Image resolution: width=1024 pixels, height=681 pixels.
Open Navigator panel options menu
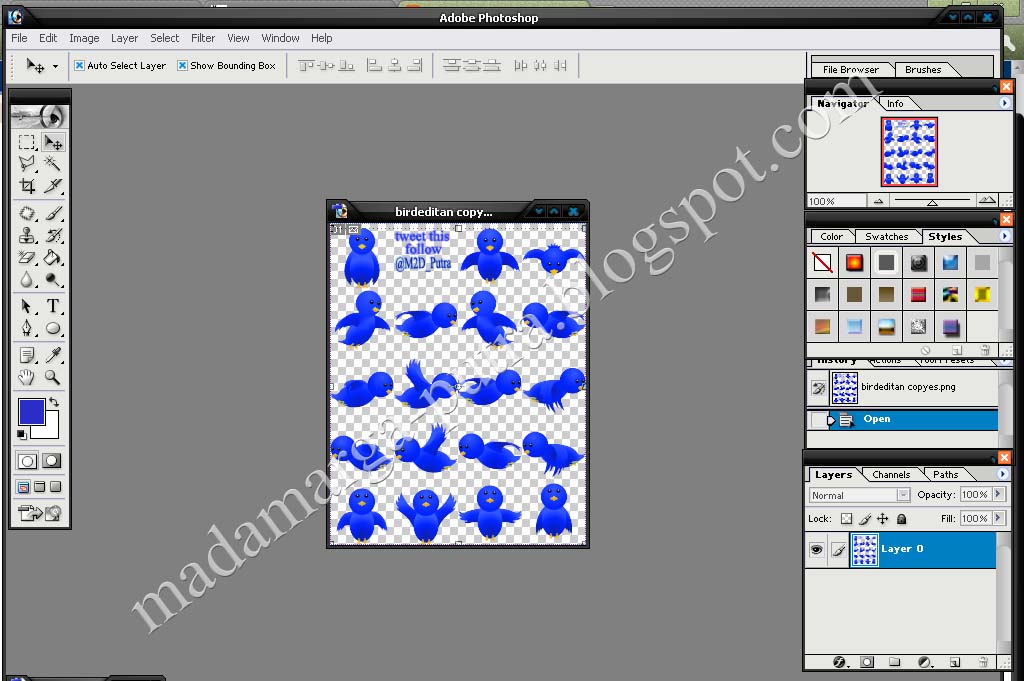pos(1004,103)
